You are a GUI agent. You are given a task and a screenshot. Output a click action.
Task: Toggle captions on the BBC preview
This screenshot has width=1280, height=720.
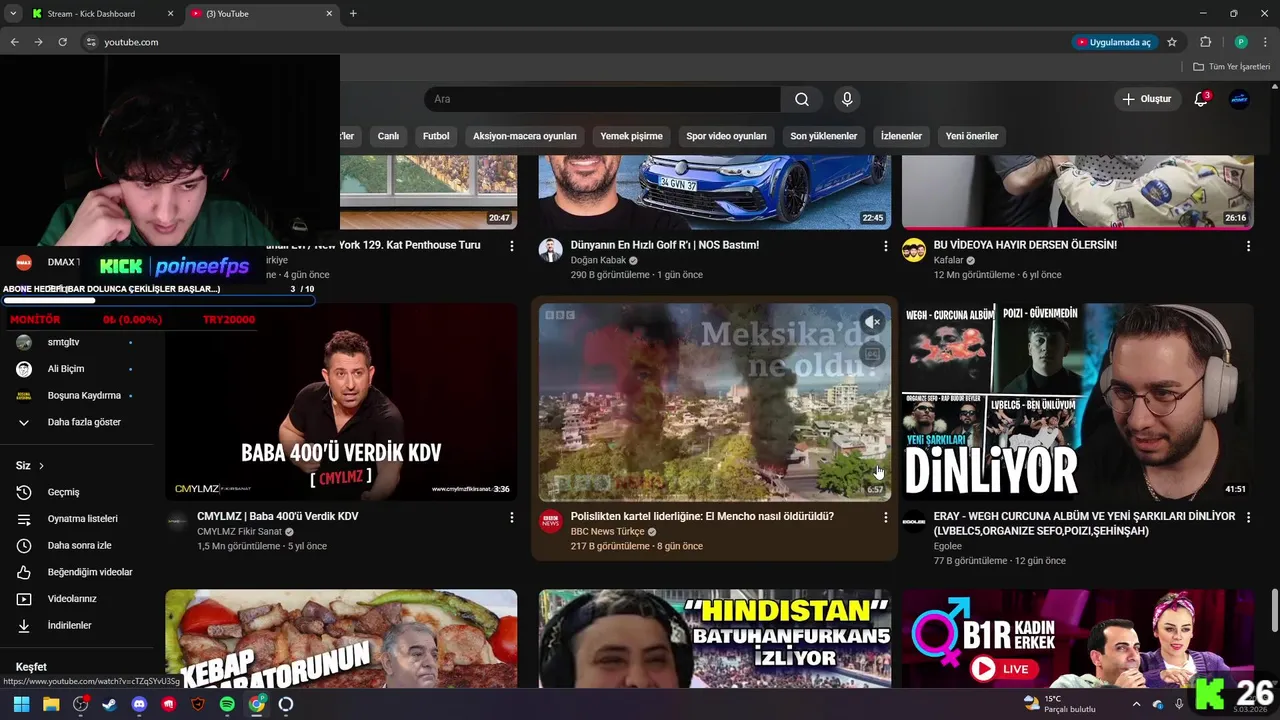(872, 354)
